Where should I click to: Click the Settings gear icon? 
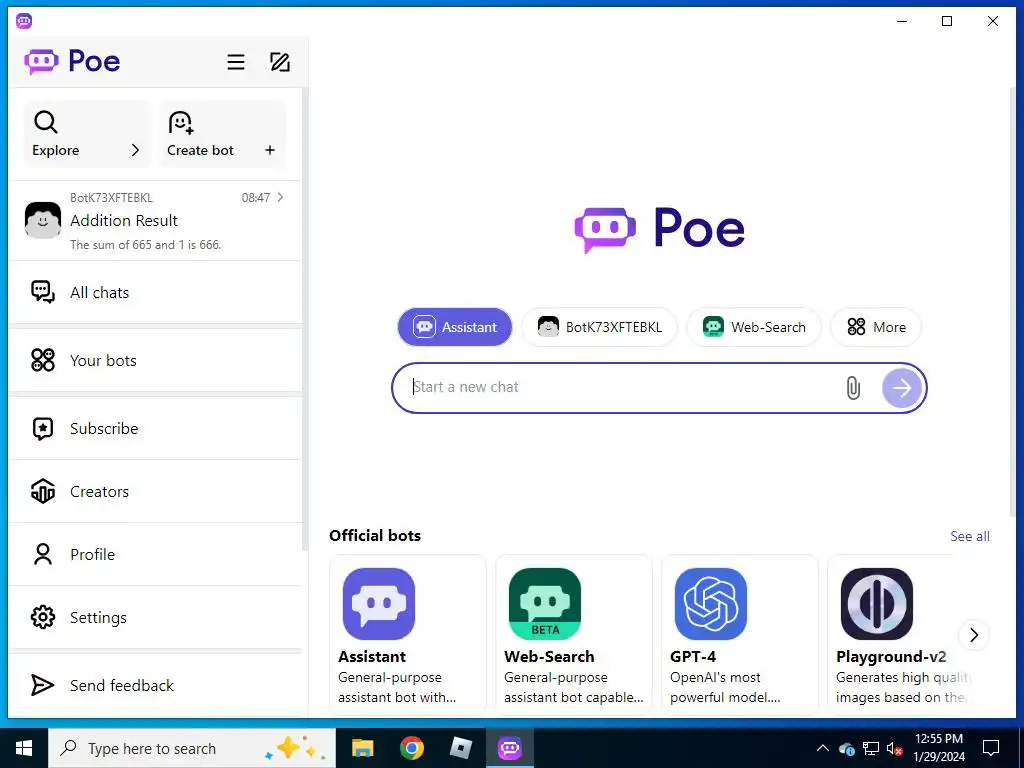pyautogui.click(x=43, y=617)
